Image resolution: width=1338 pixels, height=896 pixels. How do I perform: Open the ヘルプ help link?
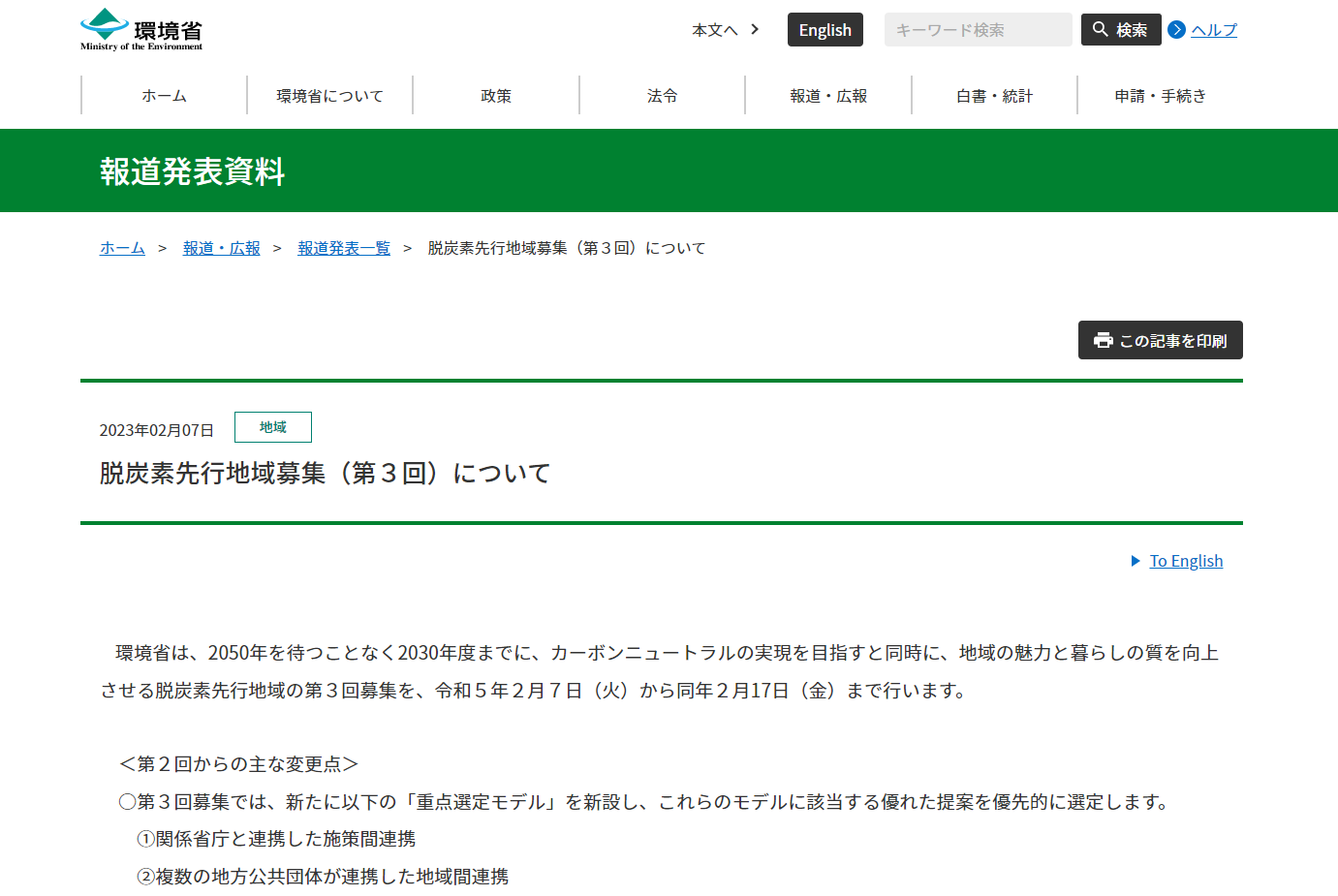pos(1213,30)
